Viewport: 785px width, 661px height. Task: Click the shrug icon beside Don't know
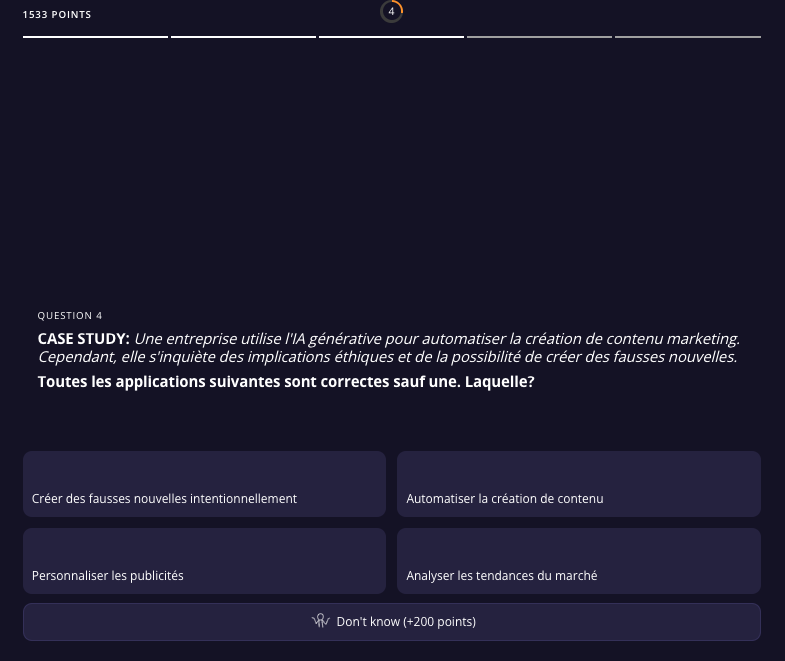[321, 621]
